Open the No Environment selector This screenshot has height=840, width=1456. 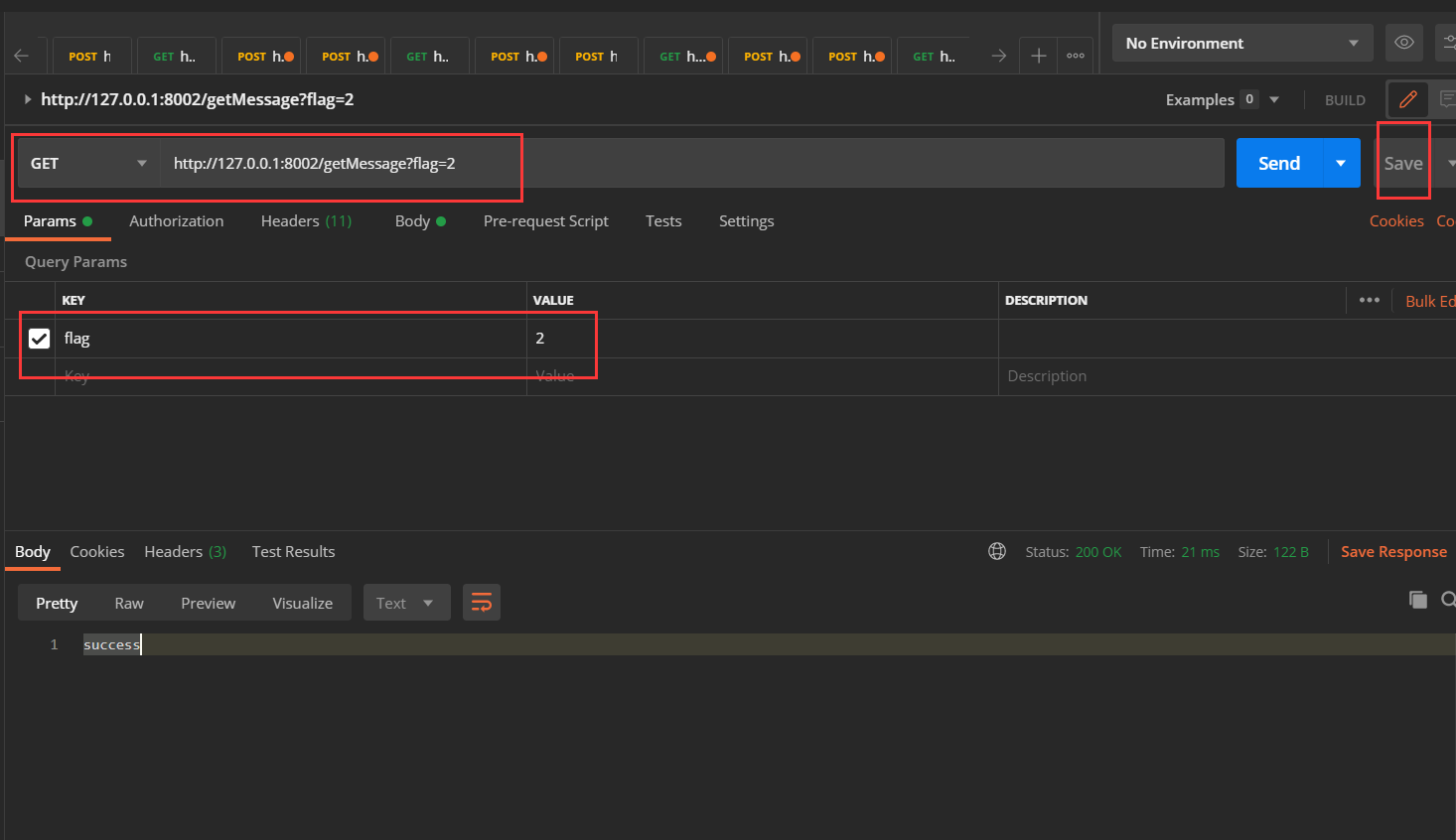point(1241,43)
